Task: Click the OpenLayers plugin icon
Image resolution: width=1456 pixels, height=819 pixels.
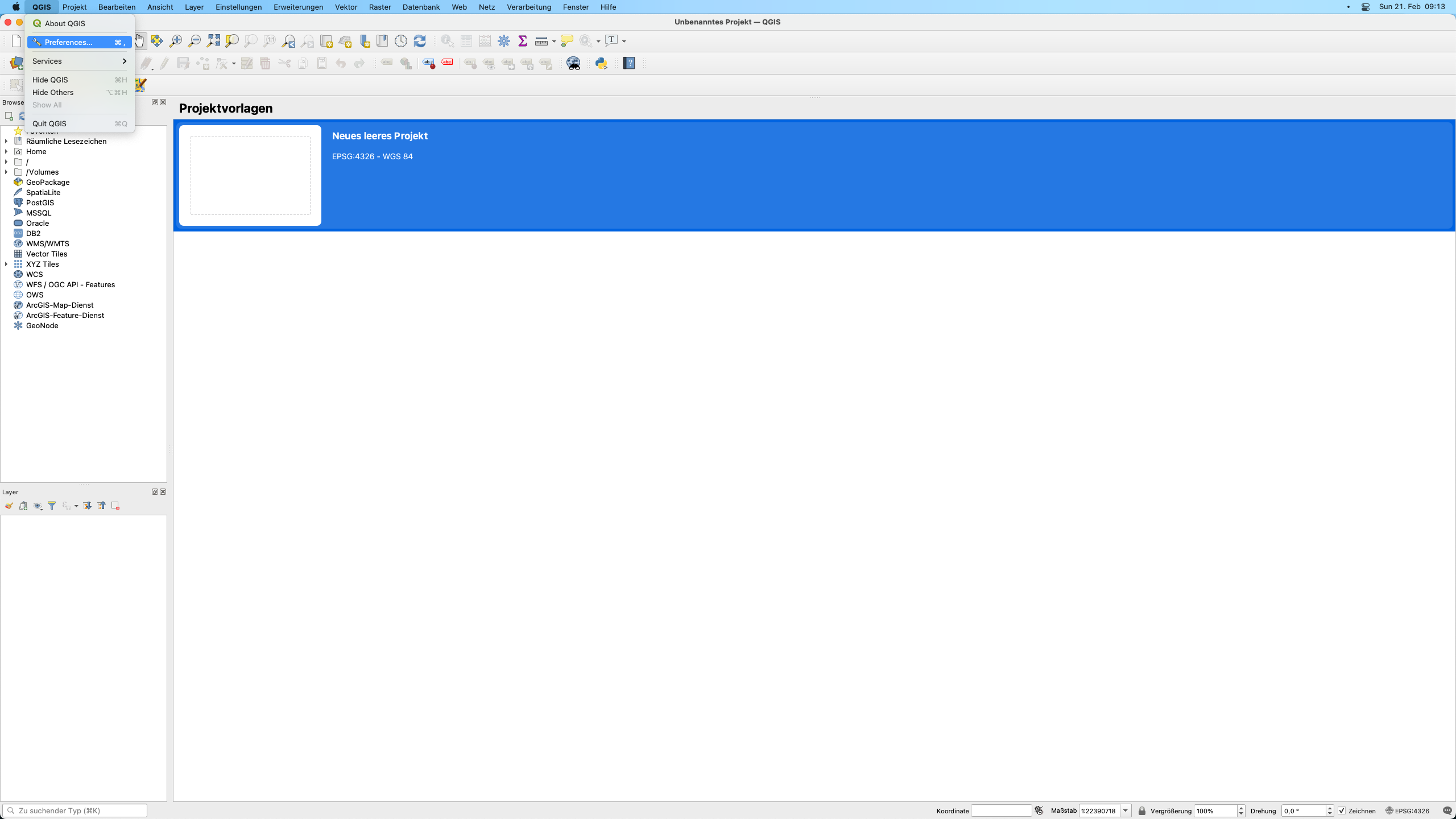Action: [x=574, y=63]
